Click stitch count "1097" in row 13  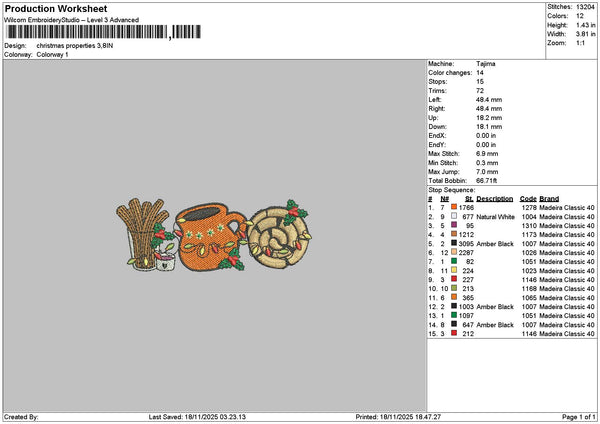pyautogui.click(x=466, y=316)
